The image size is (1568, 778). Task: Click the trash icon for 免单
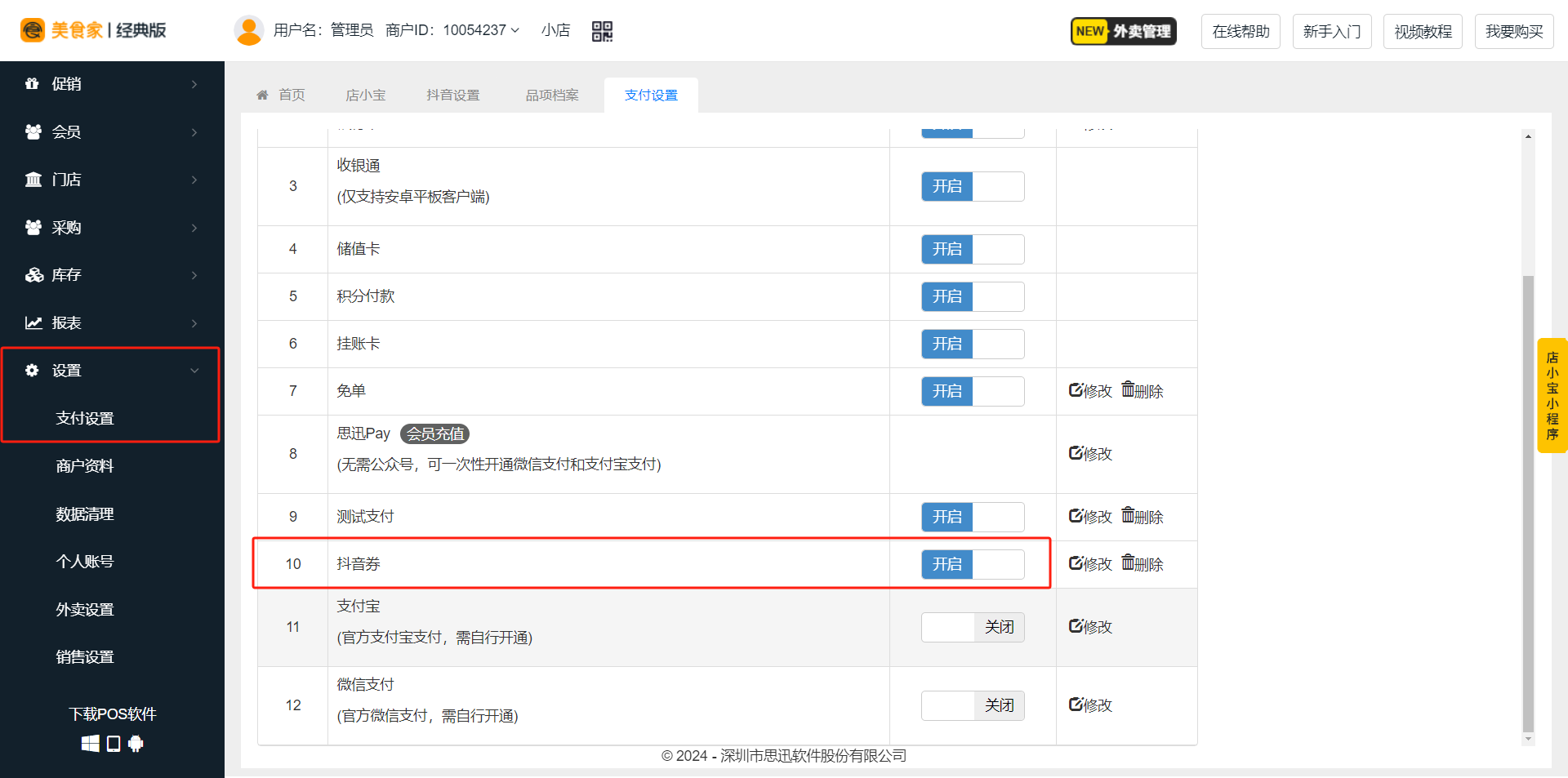1128,389
